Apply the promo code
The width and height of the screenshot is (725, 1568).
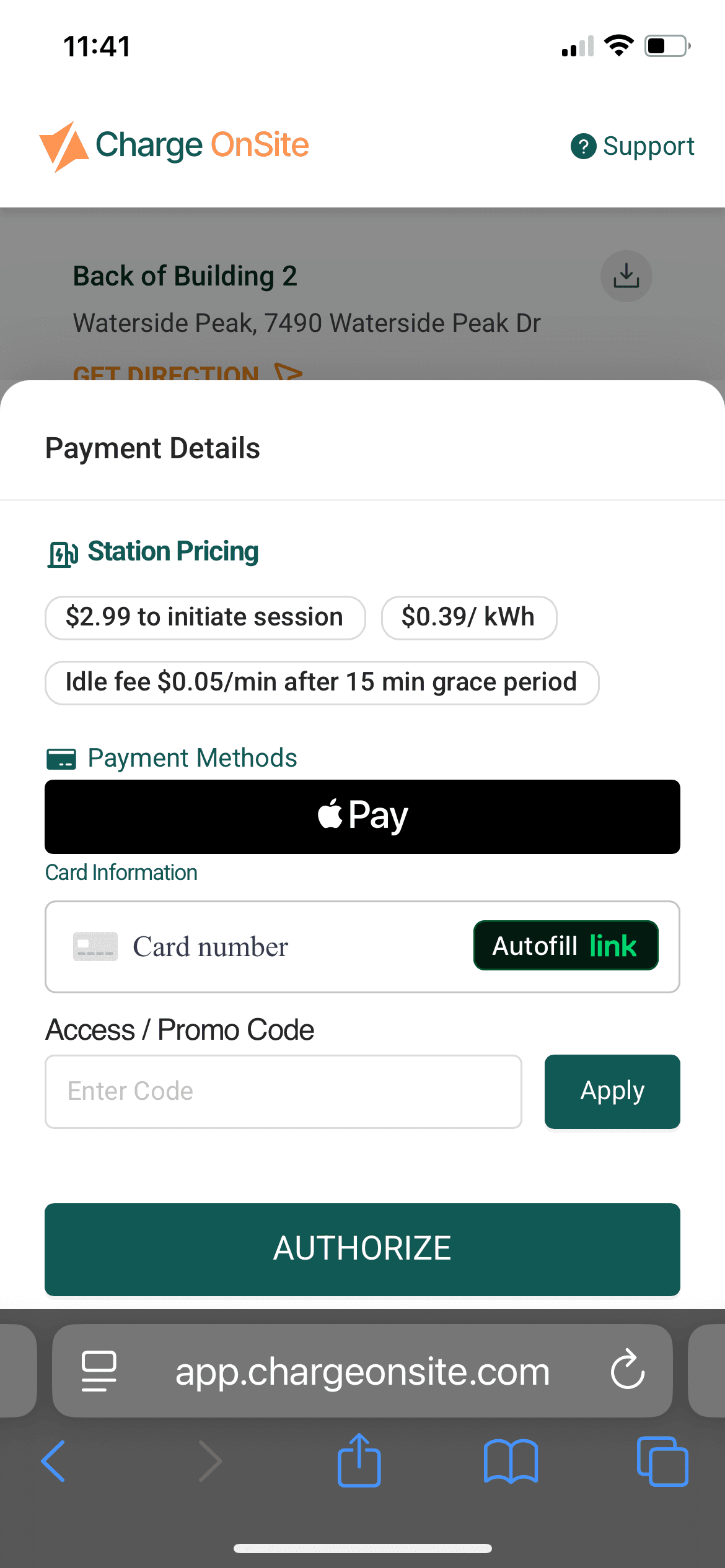(x=612, y=1091)
